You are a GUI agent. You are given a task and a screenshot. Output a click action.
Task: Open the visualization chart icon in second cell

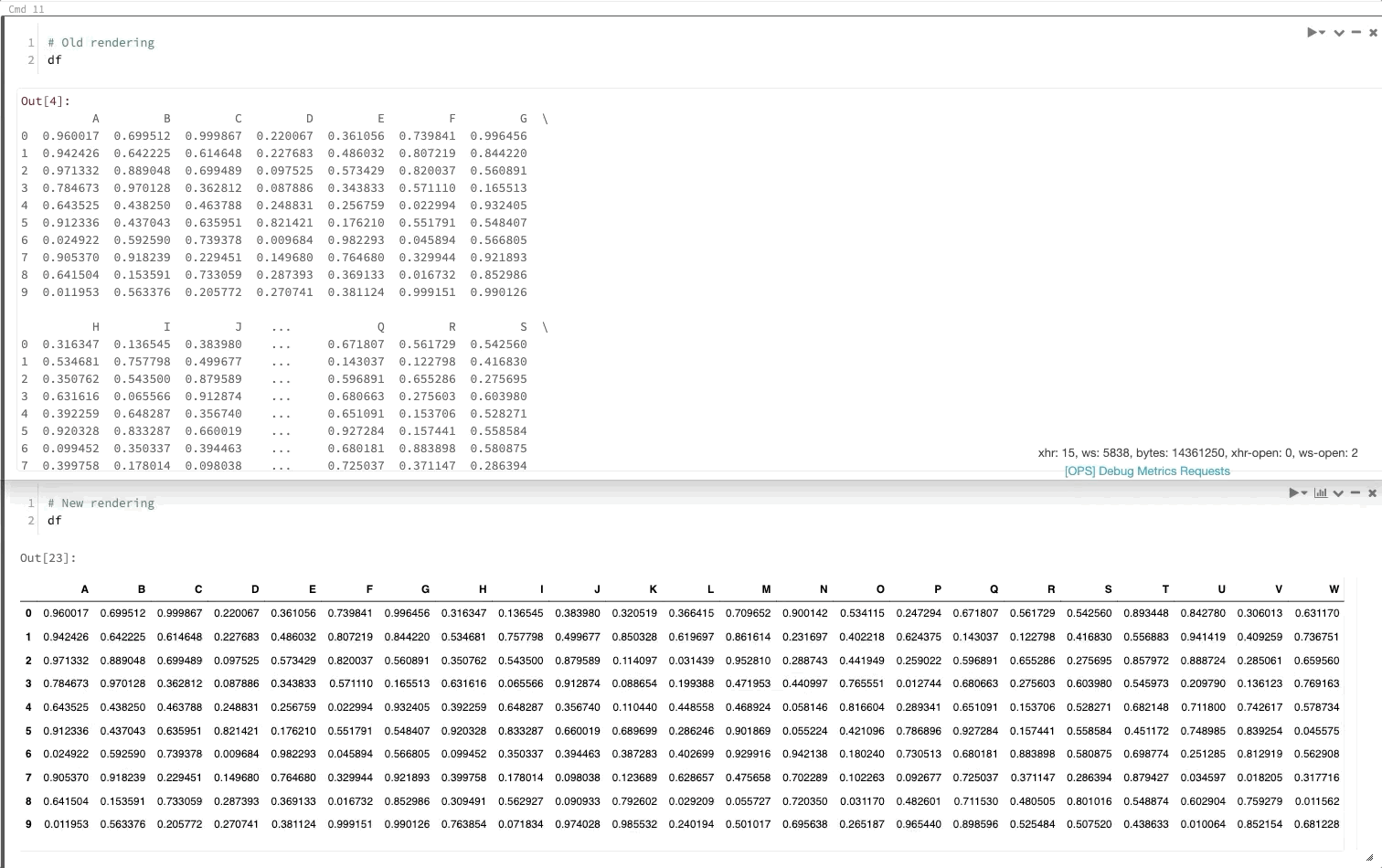tap(1321, 492)
